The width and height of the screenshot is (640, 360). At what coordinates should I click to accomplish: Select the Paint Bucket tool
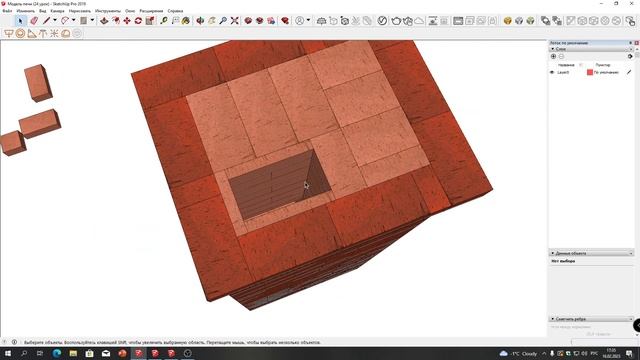(186, 20)
